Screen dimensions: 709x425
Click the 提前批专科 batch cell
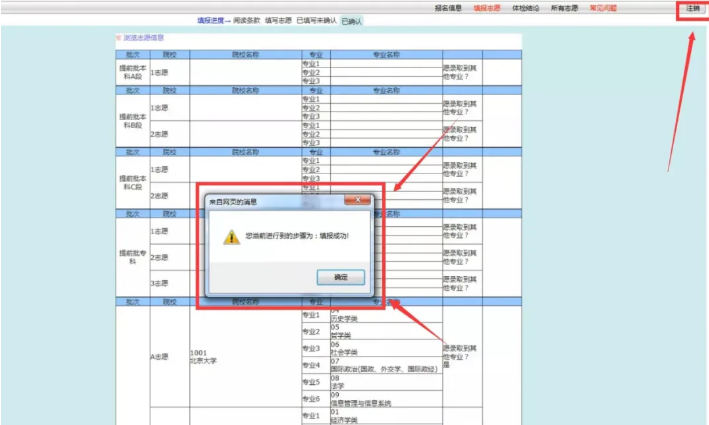[132, 257]
